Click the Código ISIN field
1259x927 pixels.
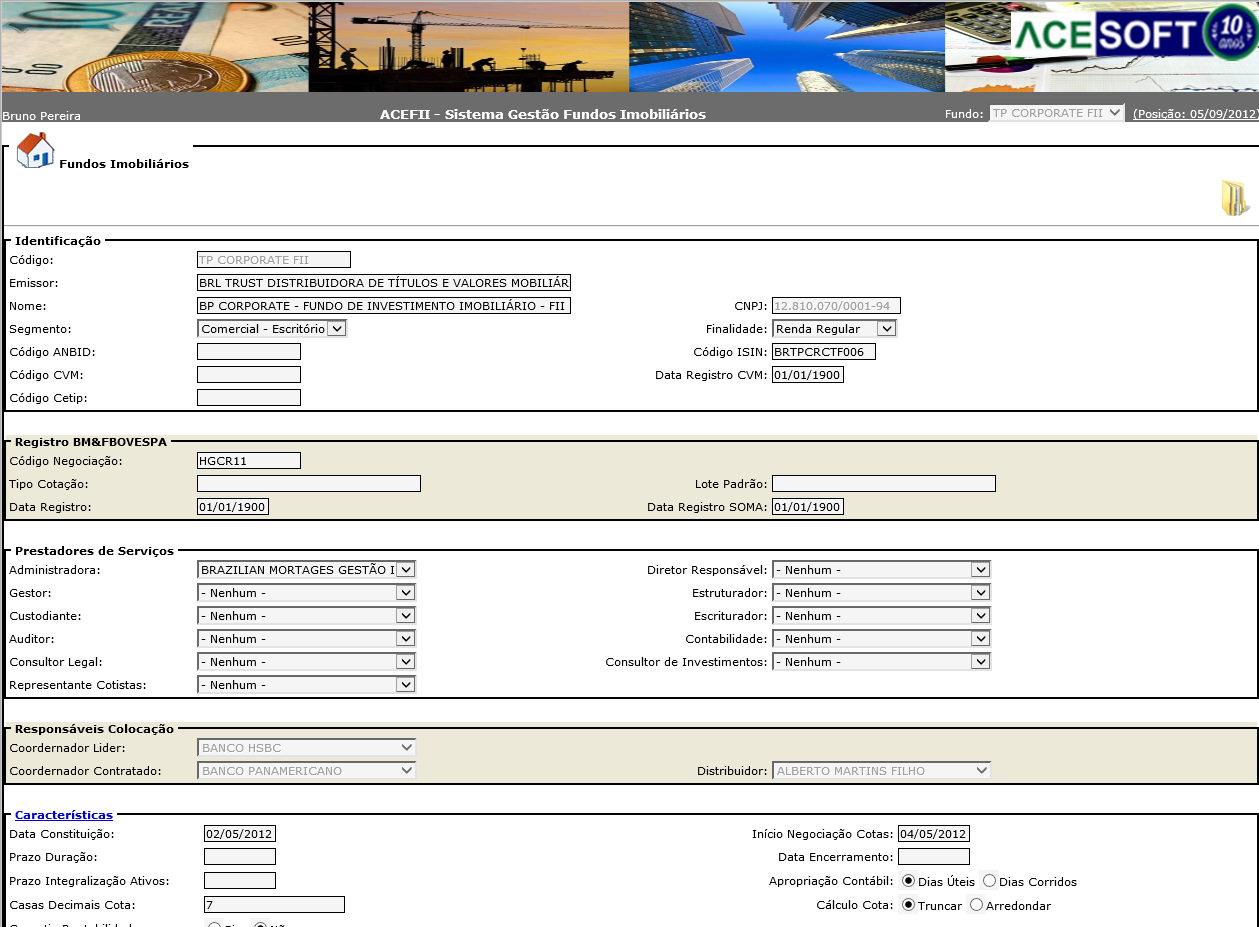pos(824,352)
